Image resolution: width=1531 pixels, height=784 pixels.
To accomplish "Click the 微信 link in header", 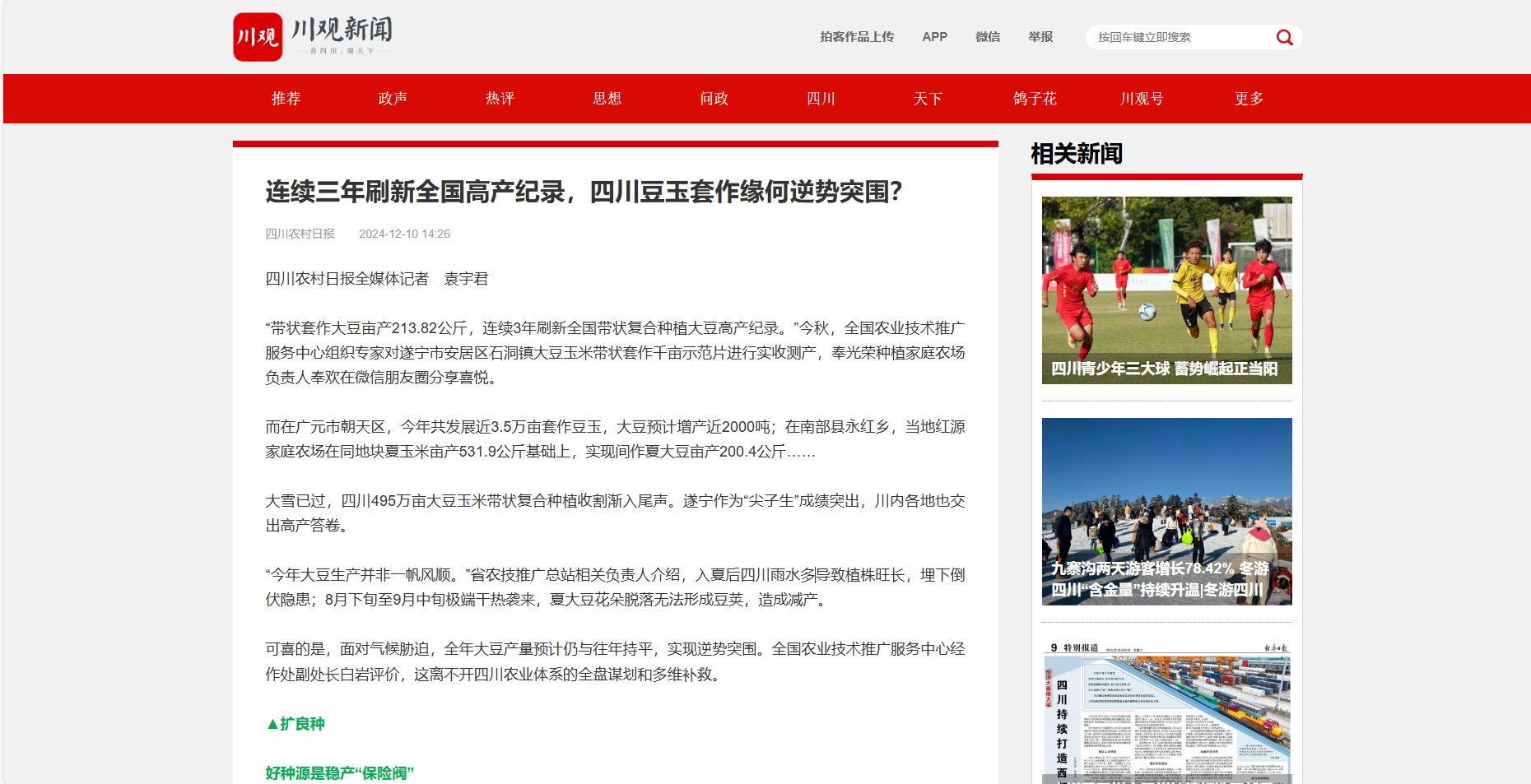I will (x=987, y=37).
